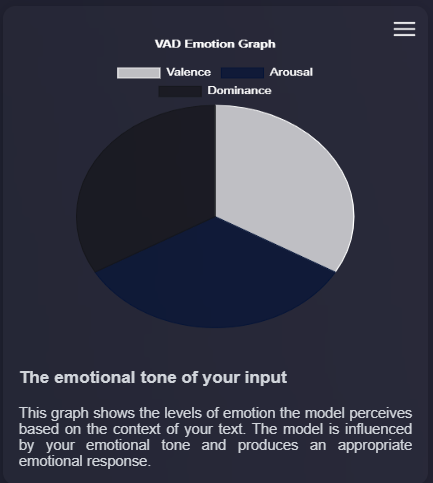Viewport: 433px width, 483px height.
Task: Click the heading "The emotional tone of your input"
Action: coord(154,378)
